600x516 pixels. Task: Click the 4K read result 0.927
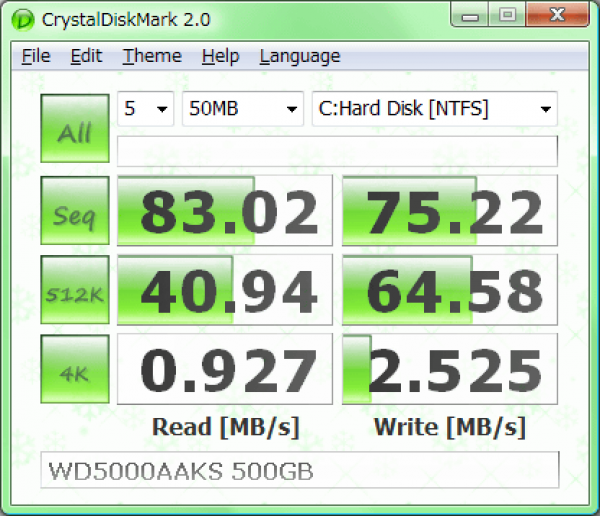point(225,369)
